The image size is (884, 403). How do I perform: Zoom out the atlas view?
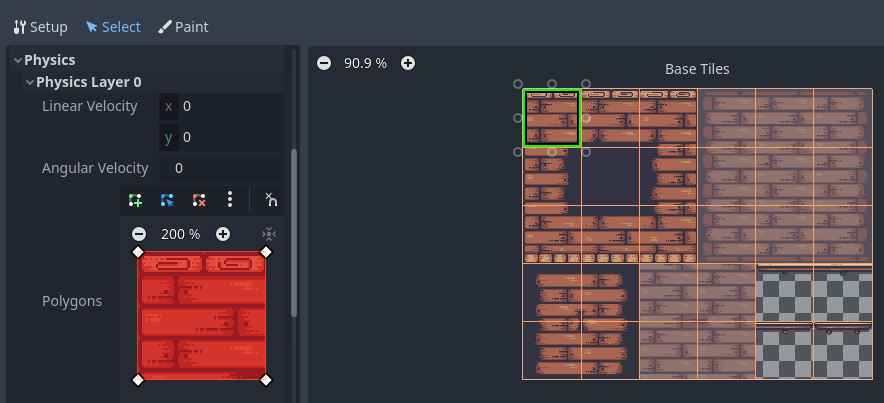coord(324,63)
